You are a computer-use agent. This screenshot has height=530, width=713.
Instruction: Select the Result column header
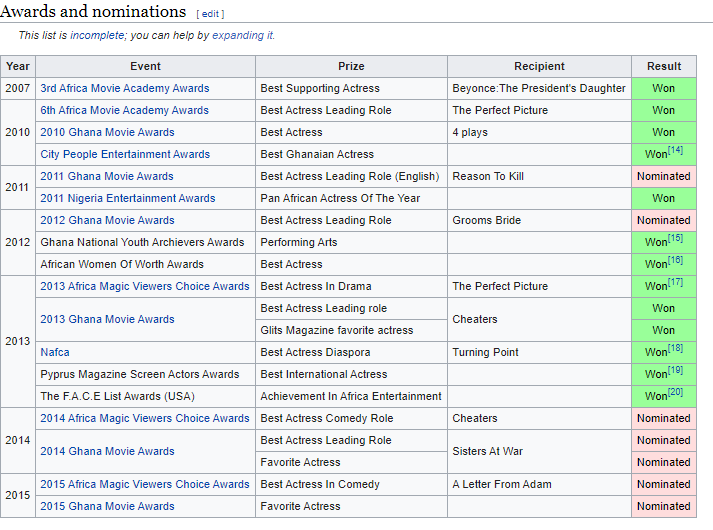point(664,66)
